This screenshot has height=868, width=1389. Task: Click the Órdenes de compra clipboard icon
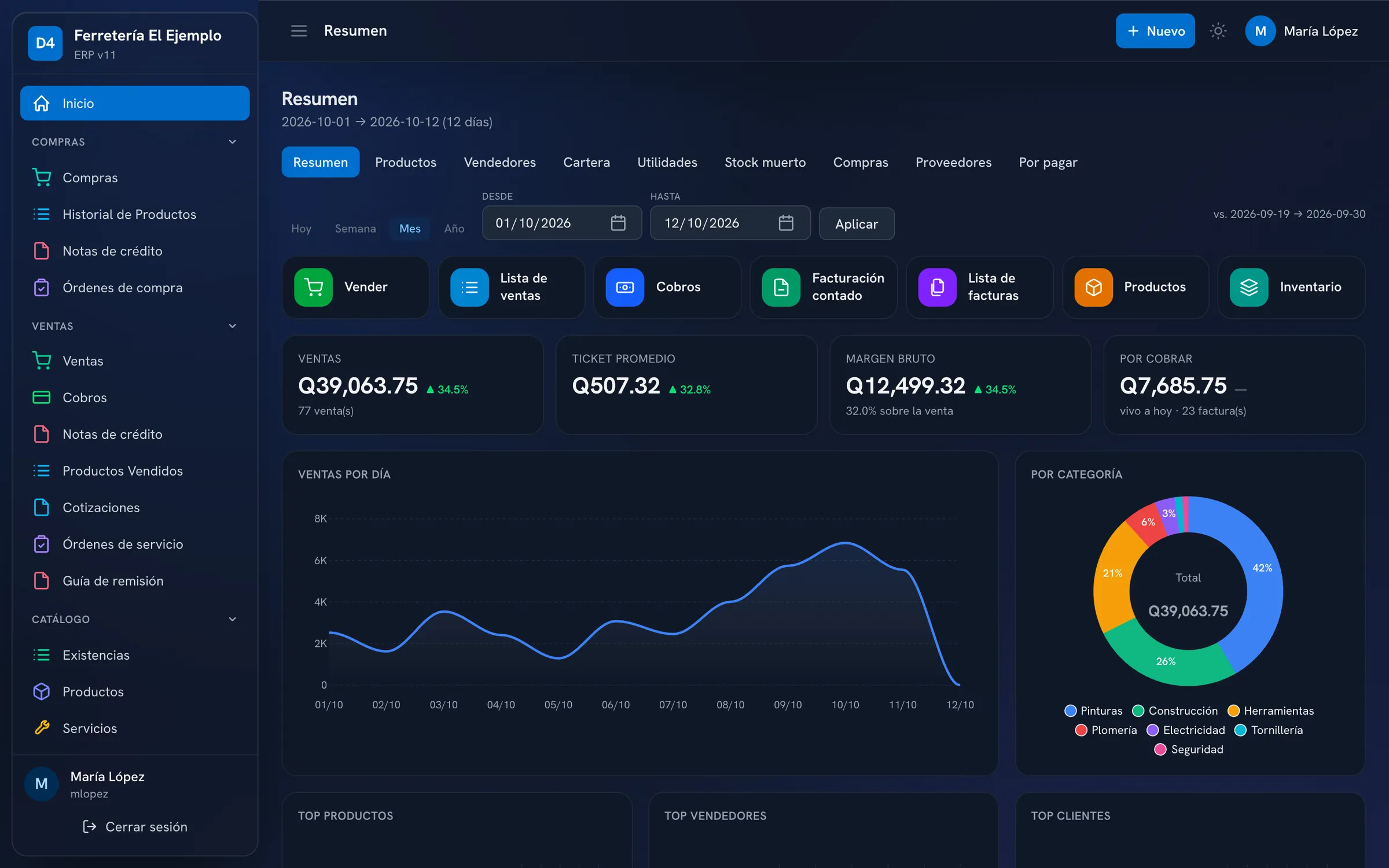[42, 288]
